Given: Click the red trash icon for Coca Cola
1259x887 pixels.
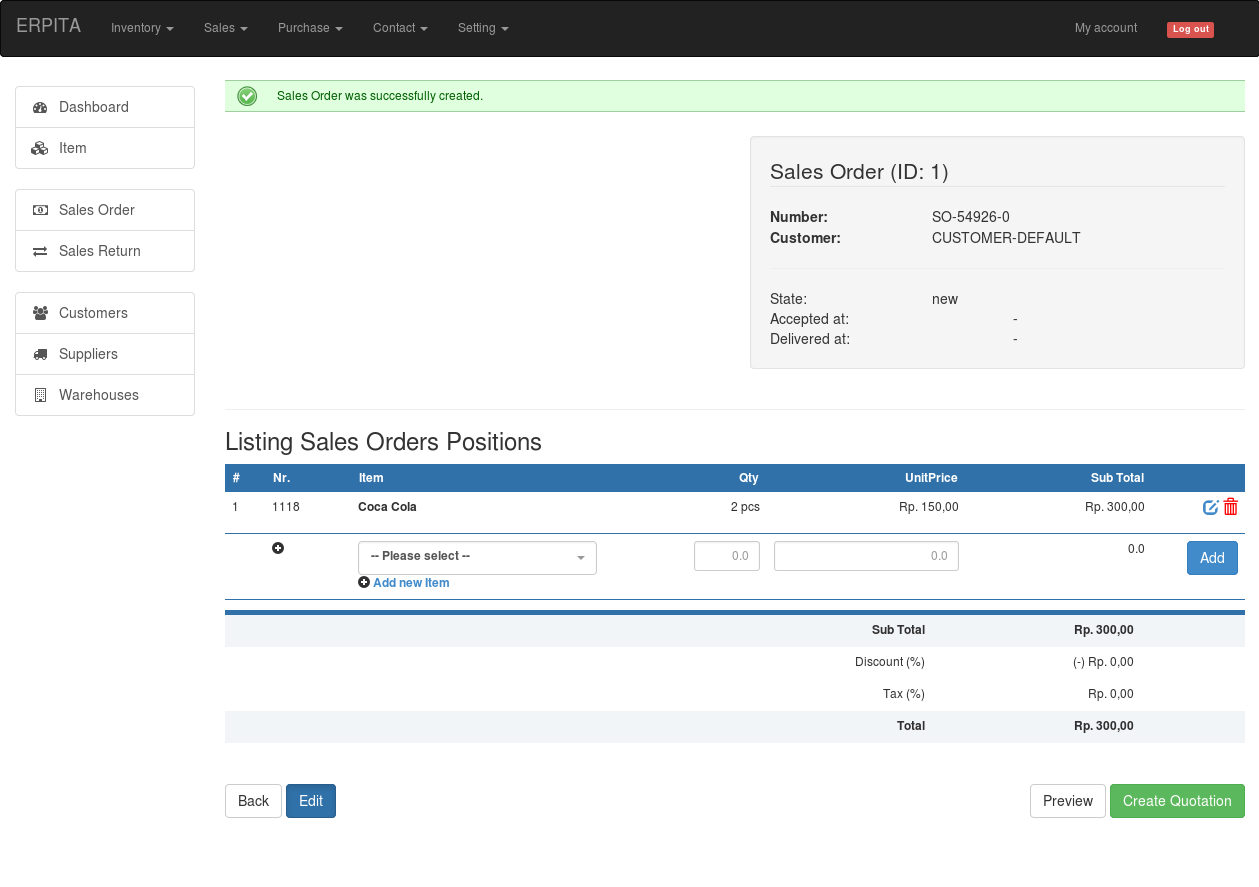Looking at the screenshot, I should pos(1231,507).
